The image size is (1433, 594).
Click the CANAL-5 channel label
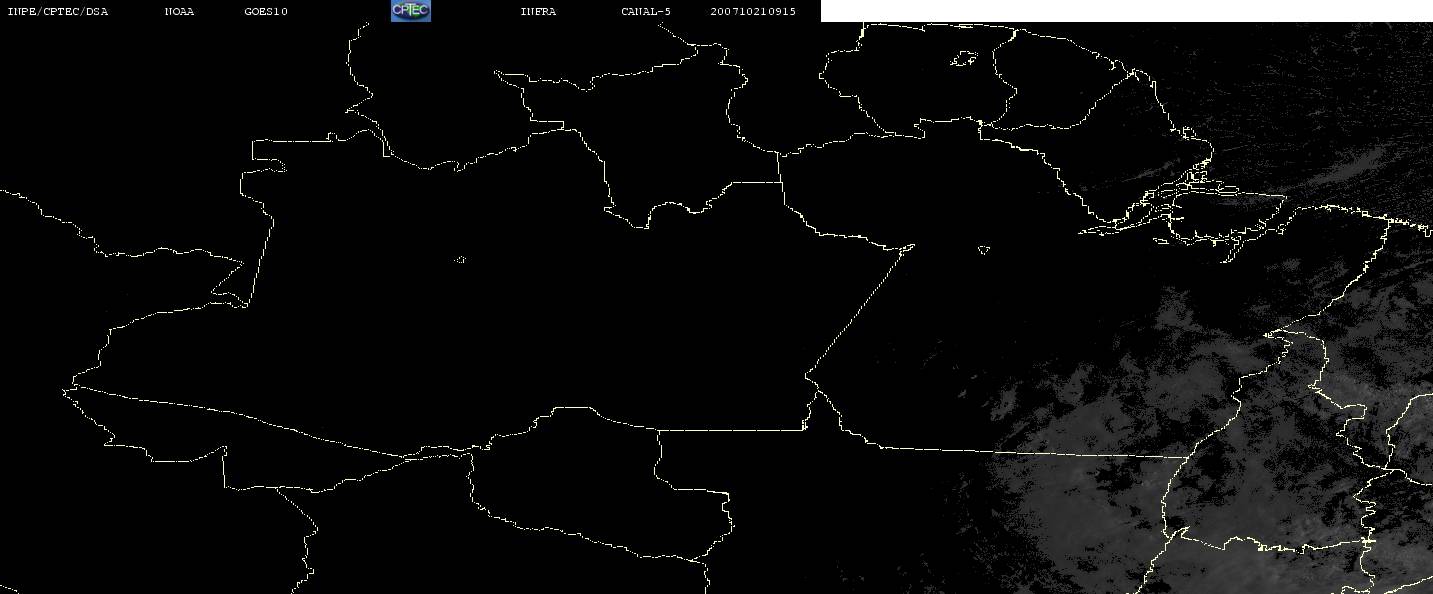point(646,12)
